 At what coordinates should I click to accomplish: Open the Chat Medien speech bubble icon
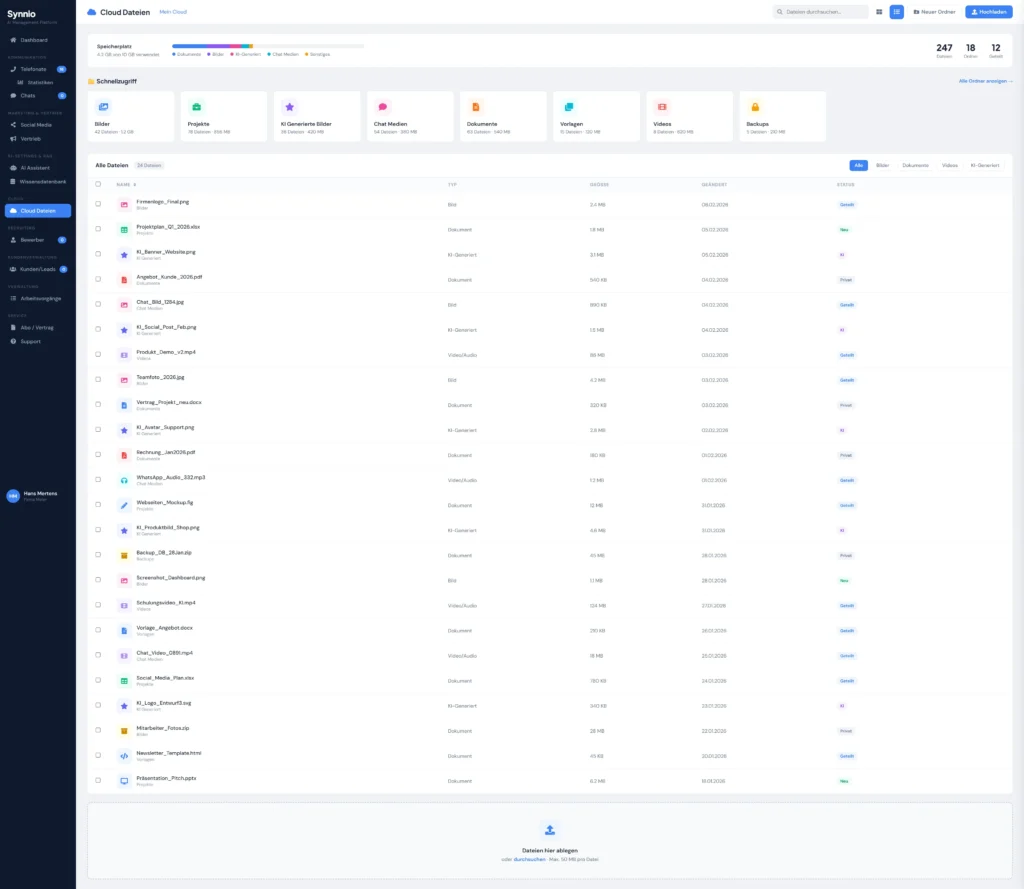(x=382, y=107)
